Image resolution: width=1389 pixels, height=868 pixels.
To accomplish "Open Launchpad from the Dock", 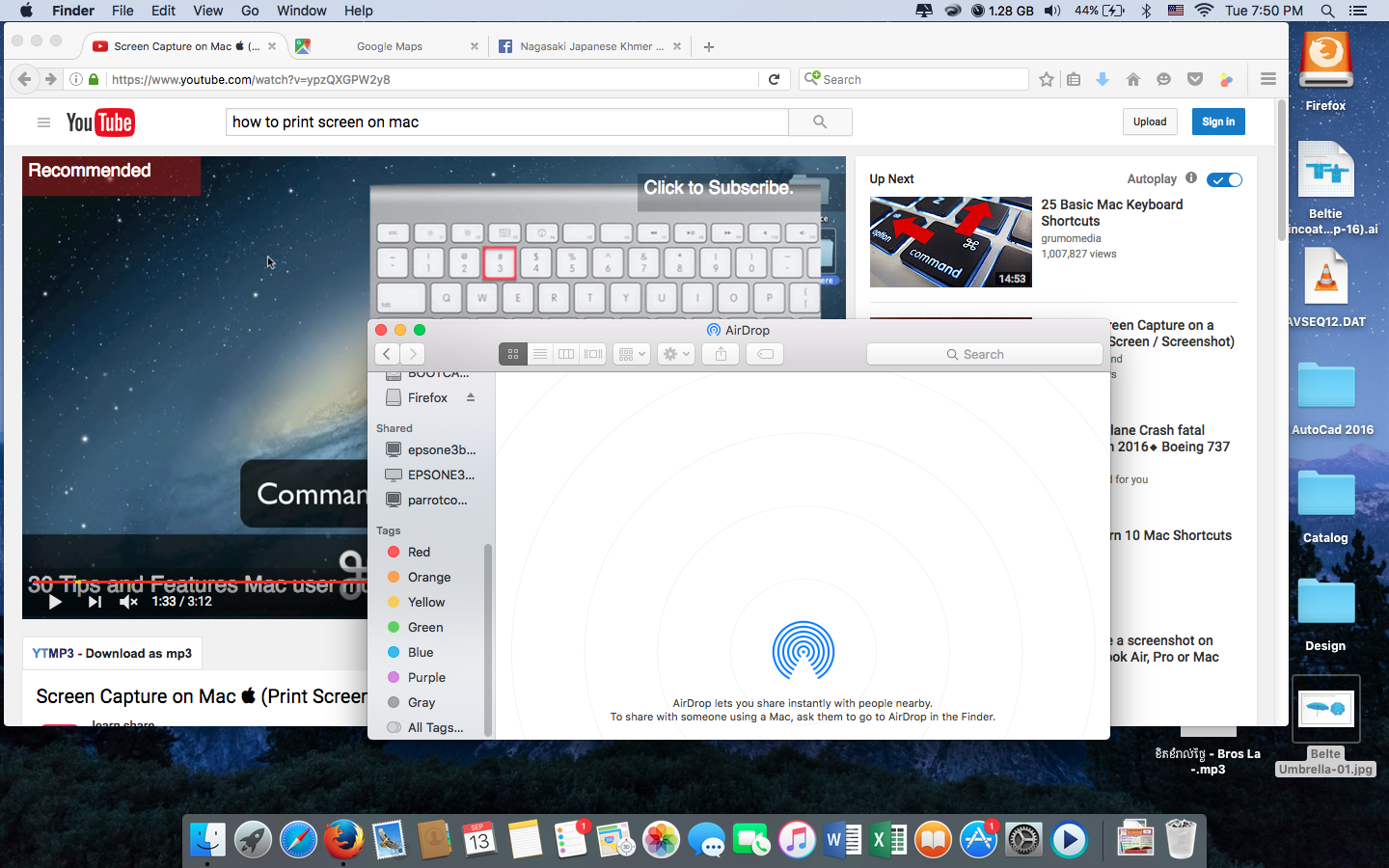I will [x=253, y=840].
